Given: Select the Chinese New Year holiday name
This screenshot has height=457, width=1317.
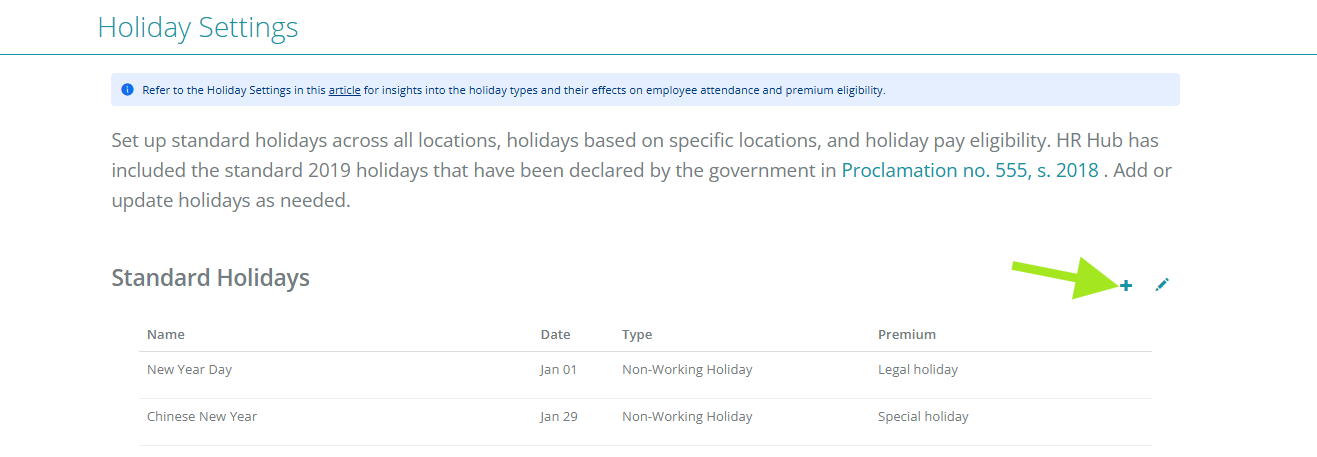Looking at the screenshot, I should click(x=202, y=417).
